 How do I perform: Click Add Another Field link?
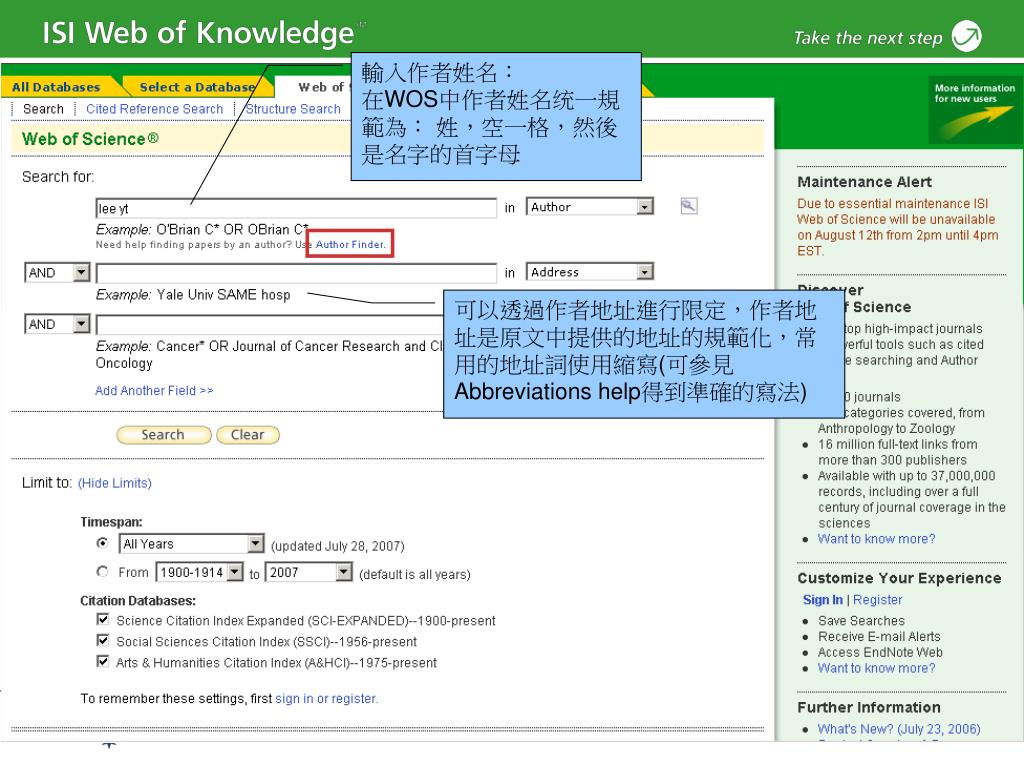(x=154, y=391)
